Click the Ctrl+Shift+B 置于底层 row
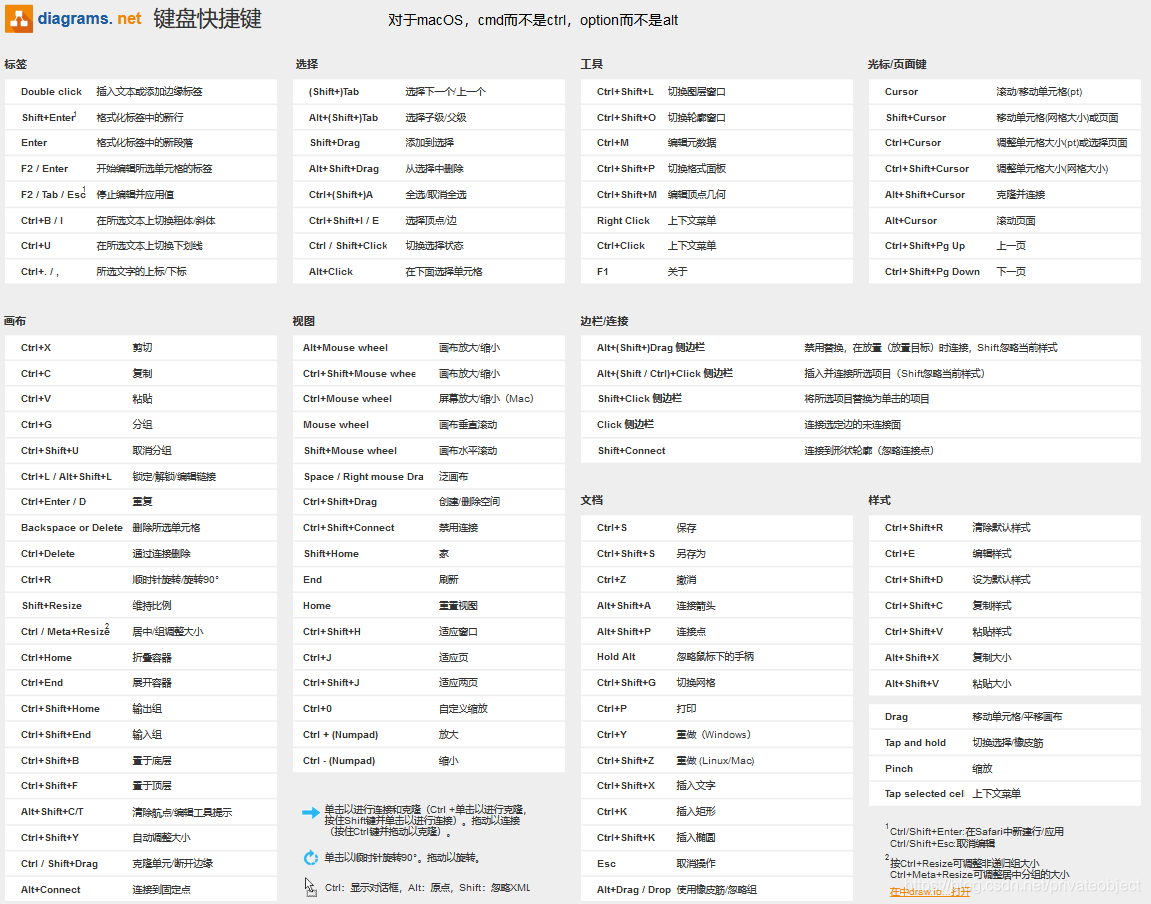 (141, 761)
